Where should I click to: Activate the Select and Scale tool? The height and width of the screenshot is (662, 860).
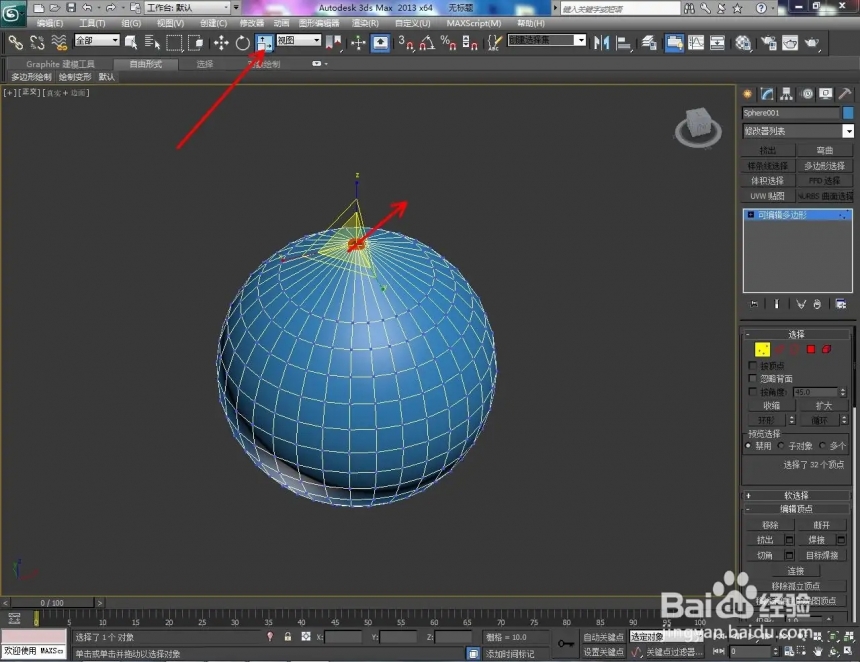(x=264, y=43)
